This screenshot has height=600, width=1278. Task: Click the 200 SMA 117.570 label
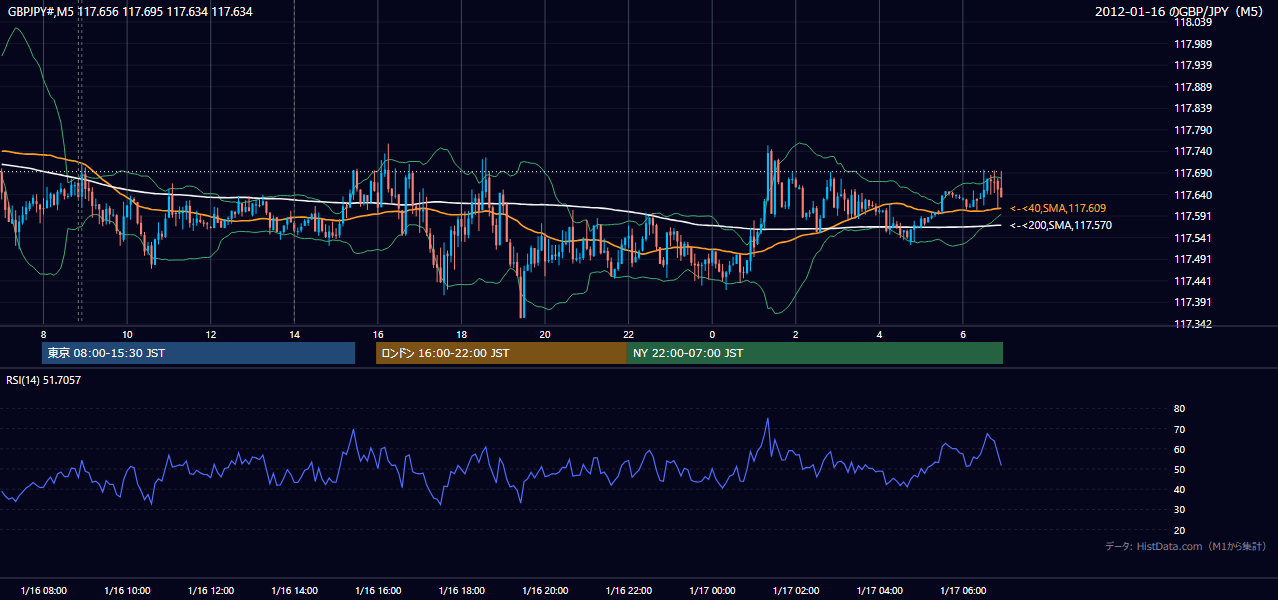click(1061, 225)
